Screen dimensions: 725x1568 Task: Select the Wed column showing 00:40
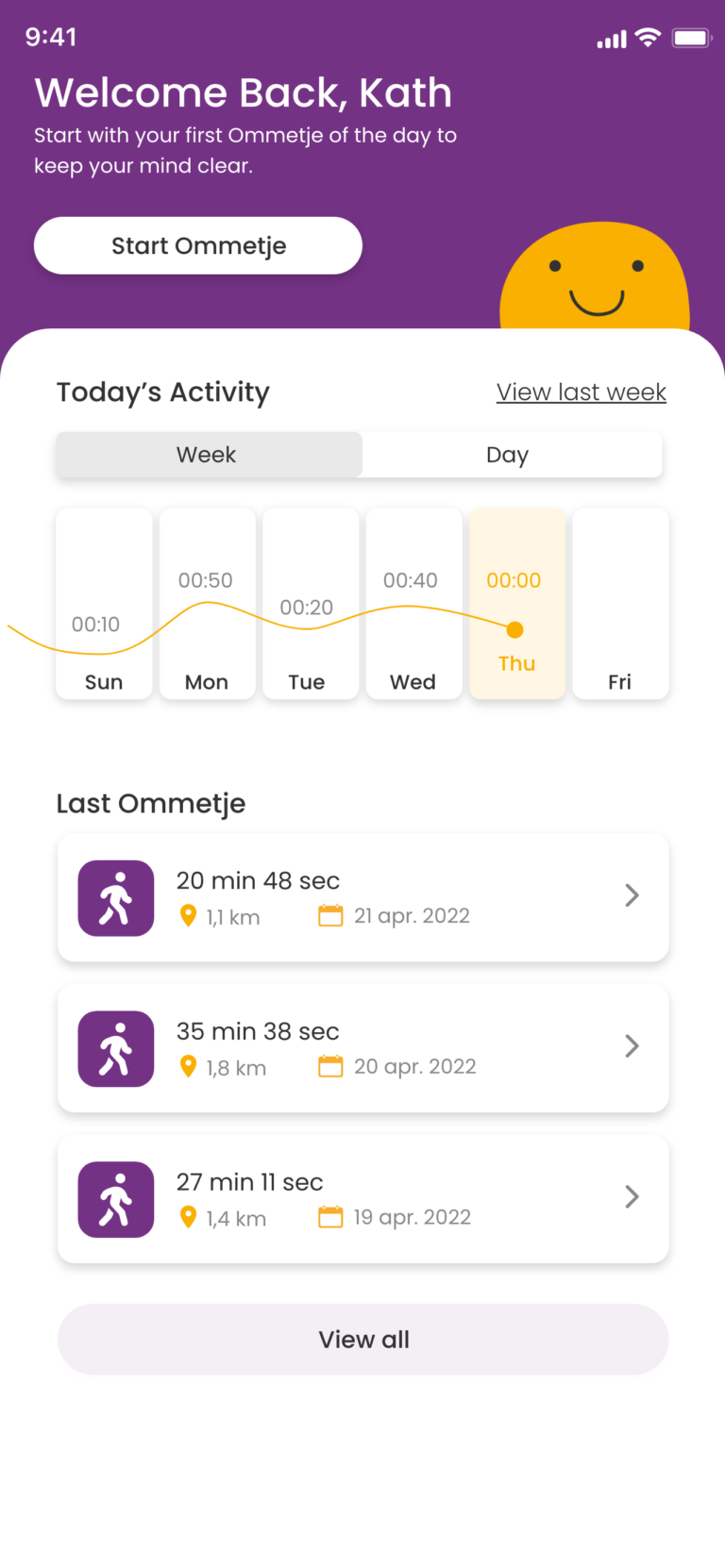tap(413, 604)
